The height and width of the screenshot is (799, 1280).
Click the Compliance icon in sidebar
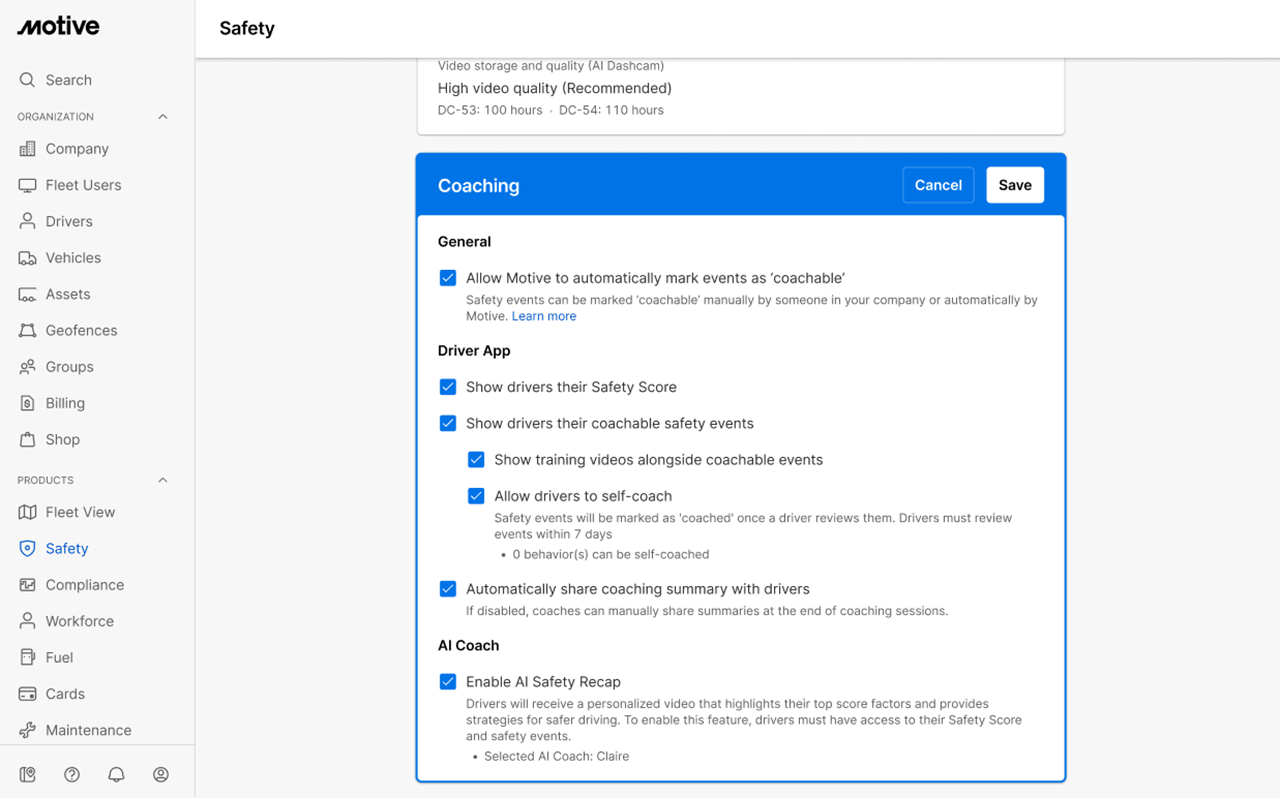[x=27, y=585]
